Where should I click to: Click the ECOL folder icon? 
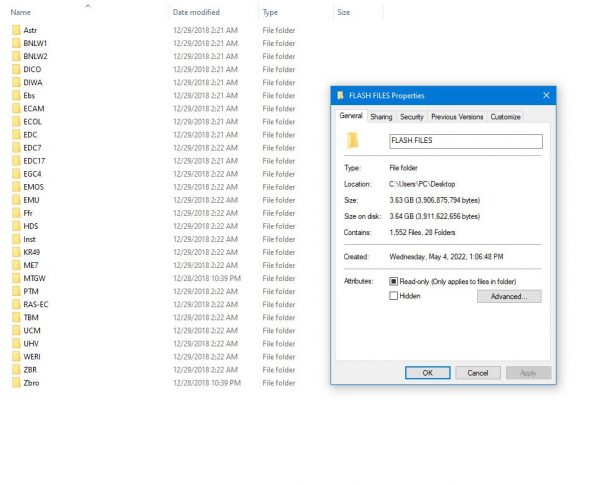click(x=16, y=121)
